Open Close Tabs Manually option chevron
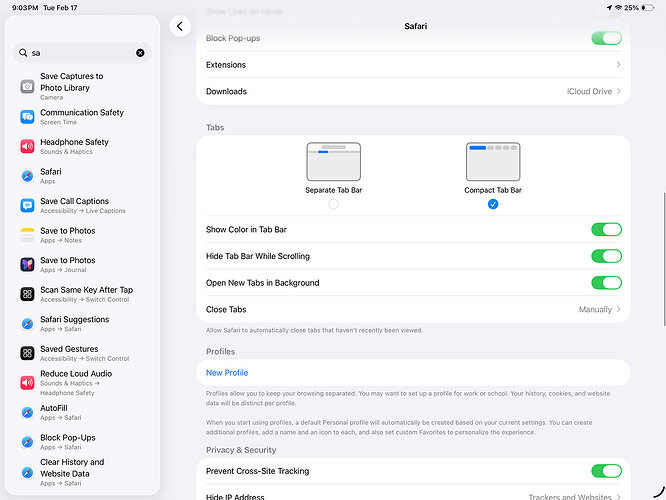This screenshot has width=666, height=500. (x=618, y=309)
